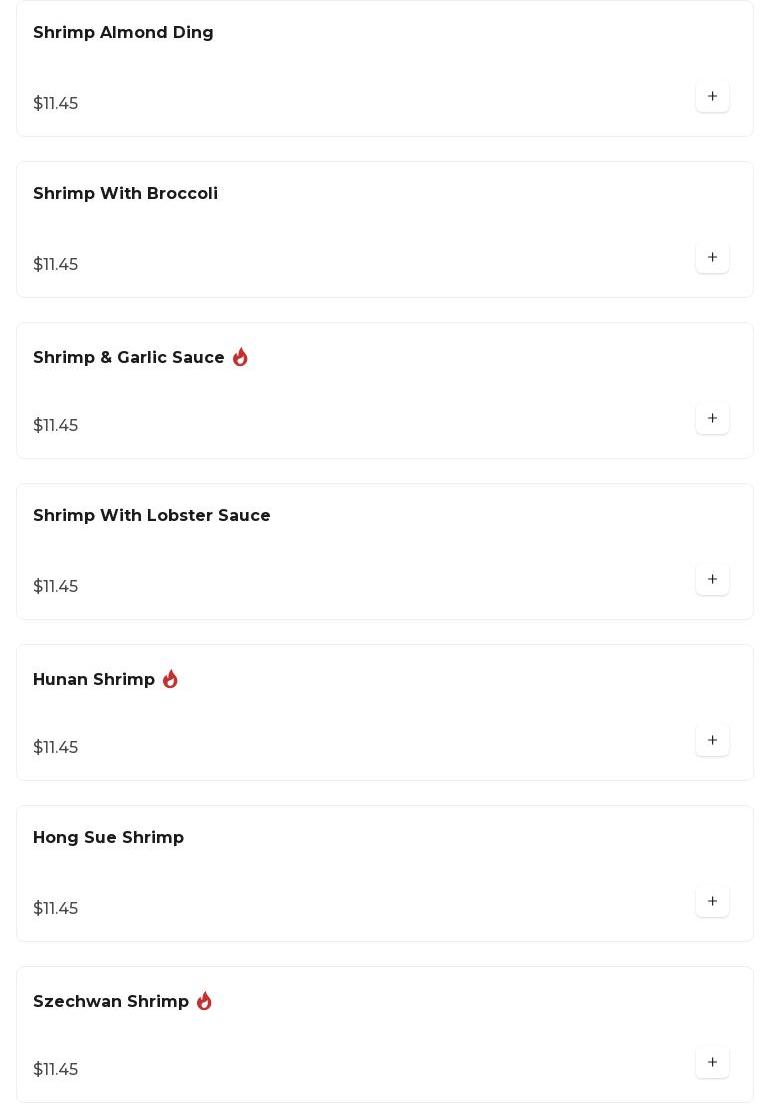Click plus icon for Shrimp & Garlic Sauce

pos(712,419)
